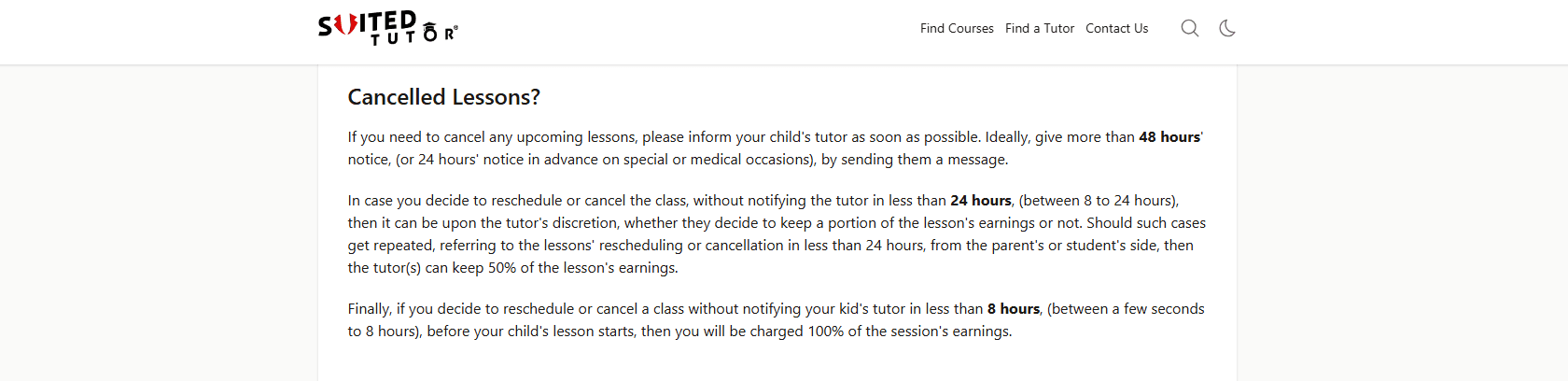Open the Find Courses menu item
Viewport: 1568px width, 381px height.
click(x=957, y=29)
